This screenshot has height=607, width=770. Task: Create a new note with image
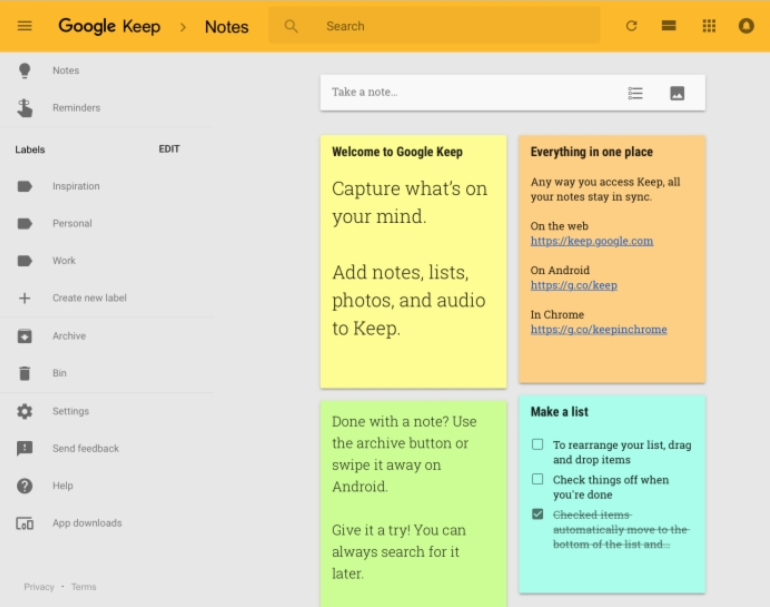click(x=677, y=93)
